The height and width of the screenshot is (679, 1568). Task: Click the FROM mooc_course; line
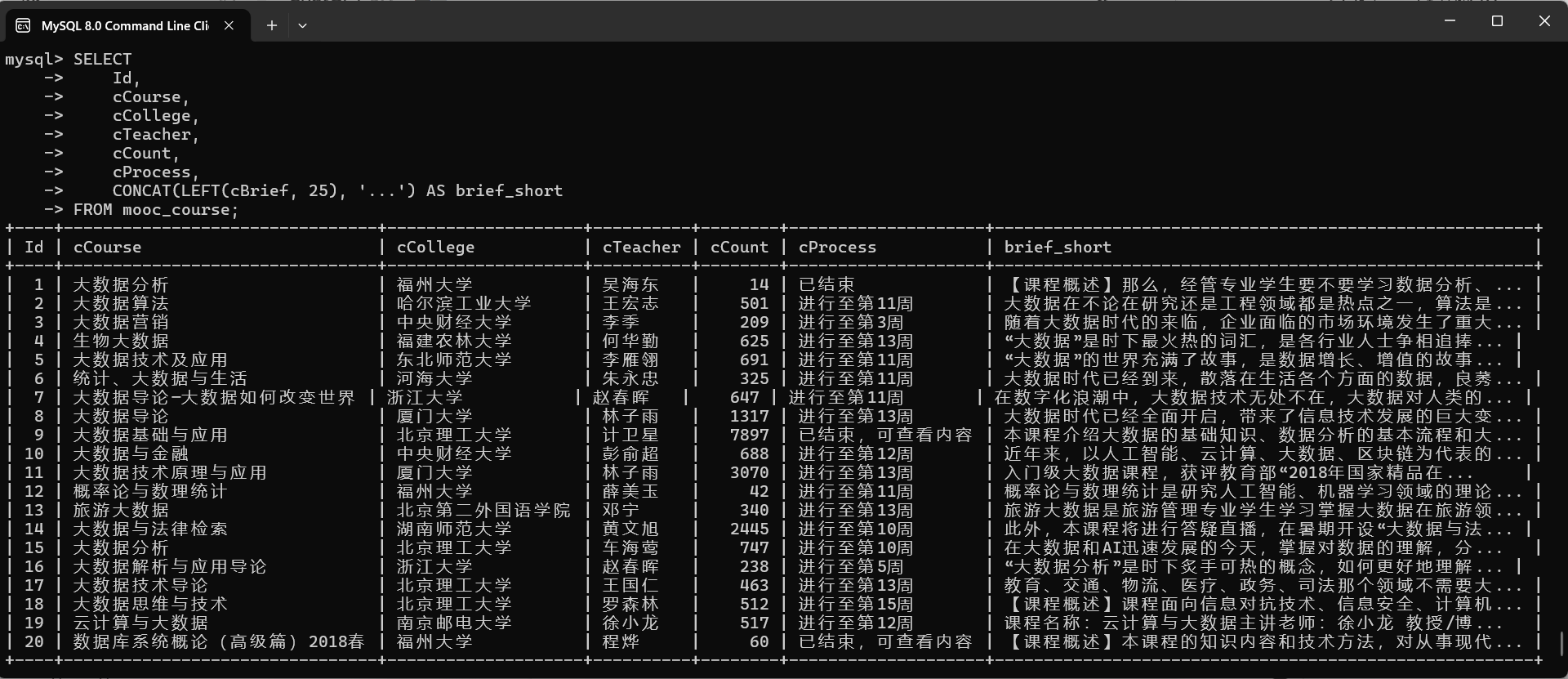[156, 209]
